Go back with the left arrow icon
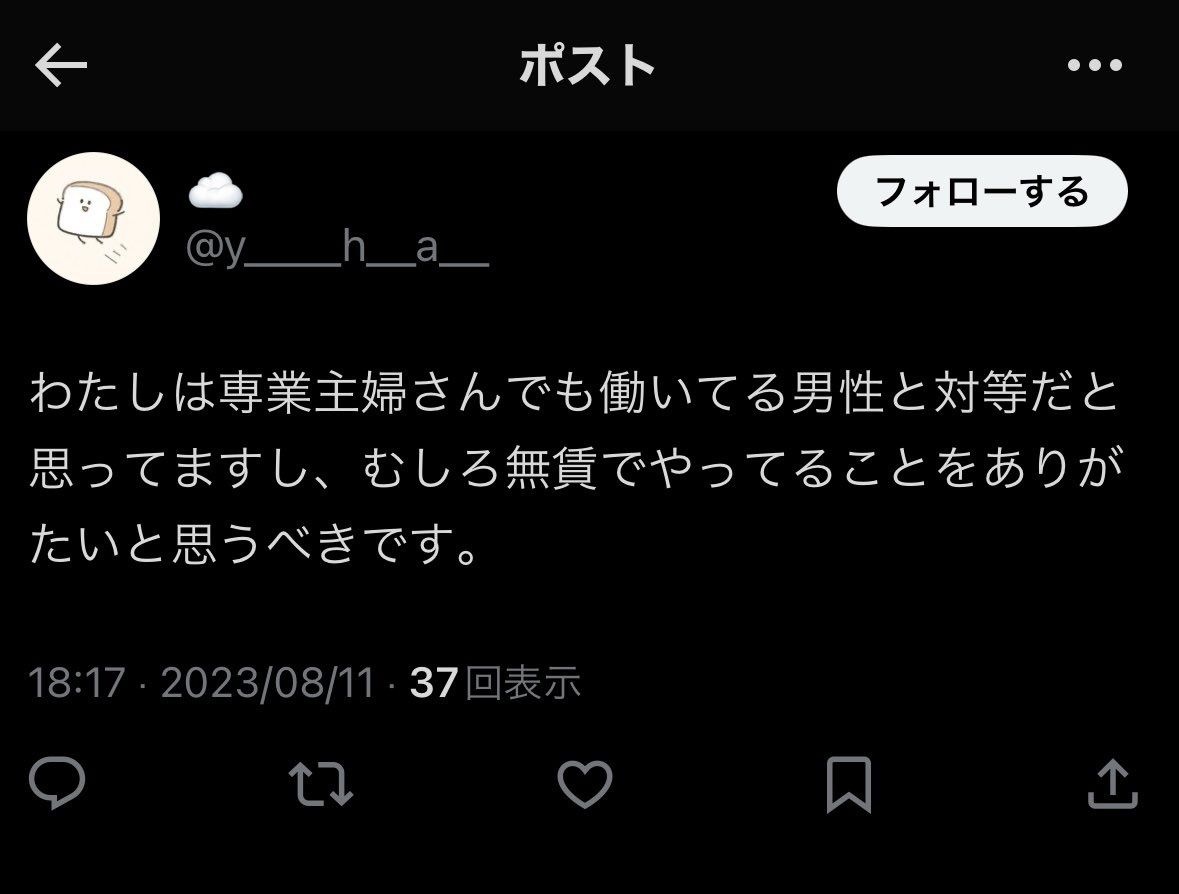This screenshot has height=894, width=1179. coord(61,65)
